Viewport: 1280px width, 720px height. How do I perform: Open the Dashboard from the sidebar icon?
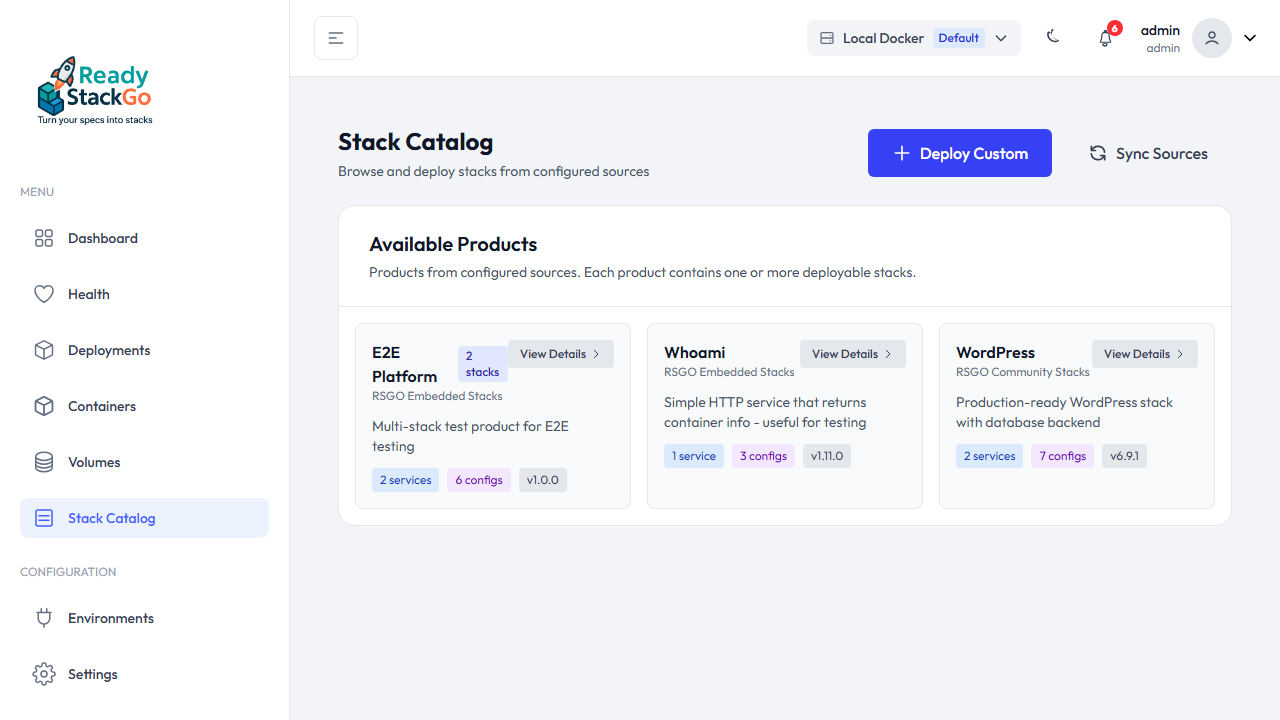click(x=44, y=238)
